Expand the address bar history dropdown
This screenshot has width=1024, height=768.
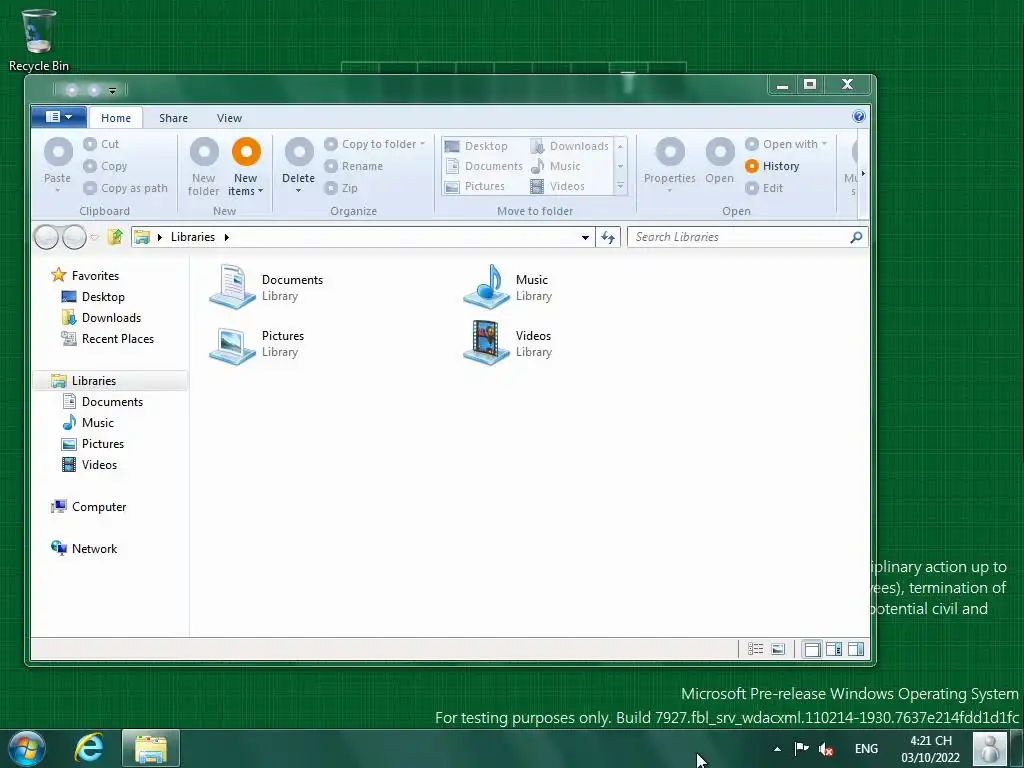[585, 237]
